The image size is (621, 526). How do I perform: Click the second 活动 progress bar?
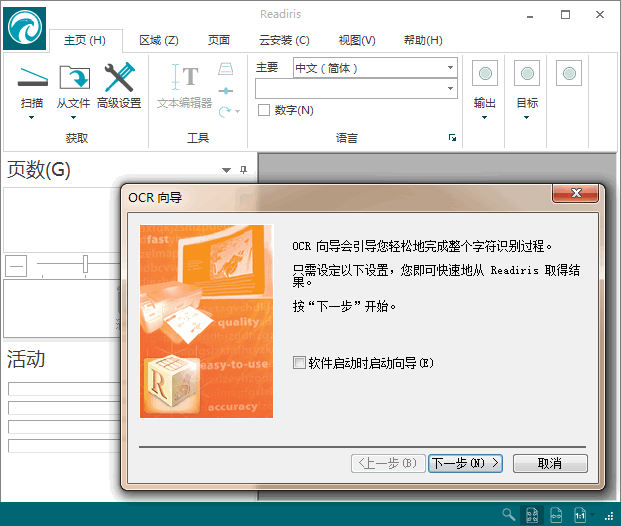coord(64,408)
